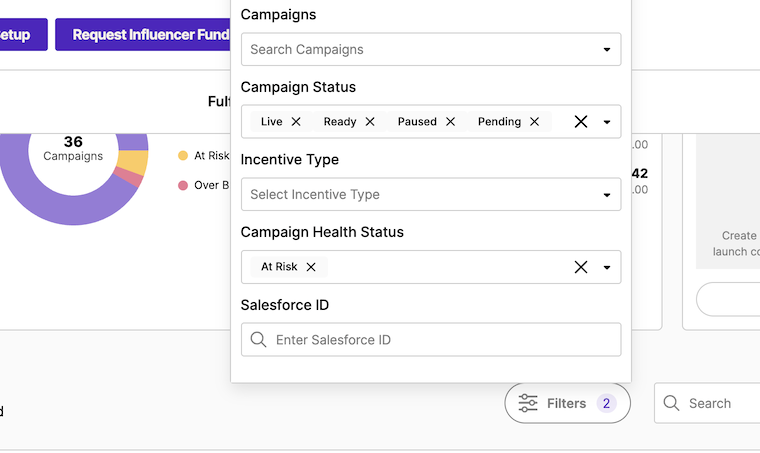Remove the Paused status chip
This screenshot has width=760, height=453.
pyautogui.click(x=450, y=122)
